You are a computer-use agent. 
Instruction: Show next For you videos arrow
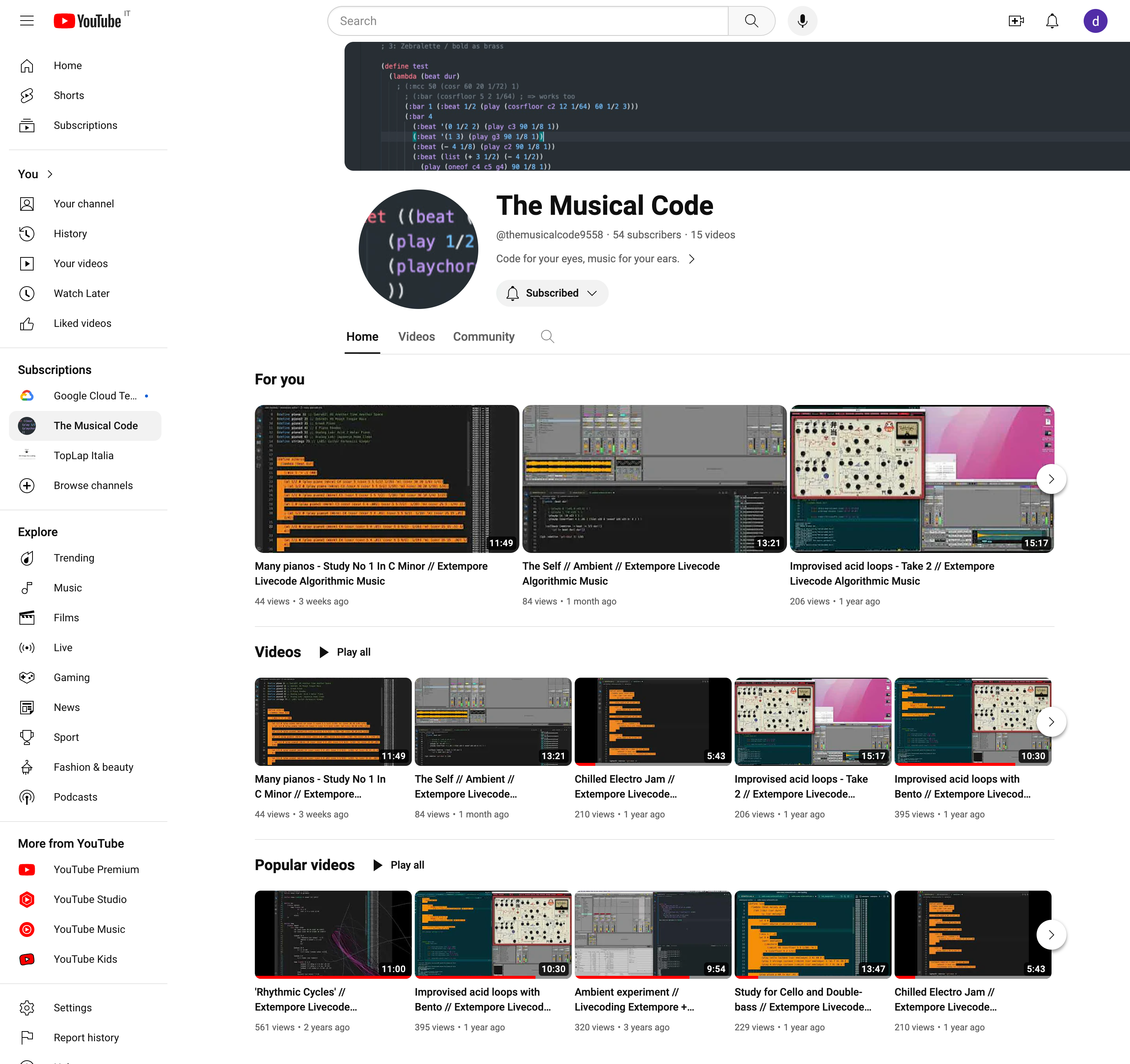tap(1051, 479)
